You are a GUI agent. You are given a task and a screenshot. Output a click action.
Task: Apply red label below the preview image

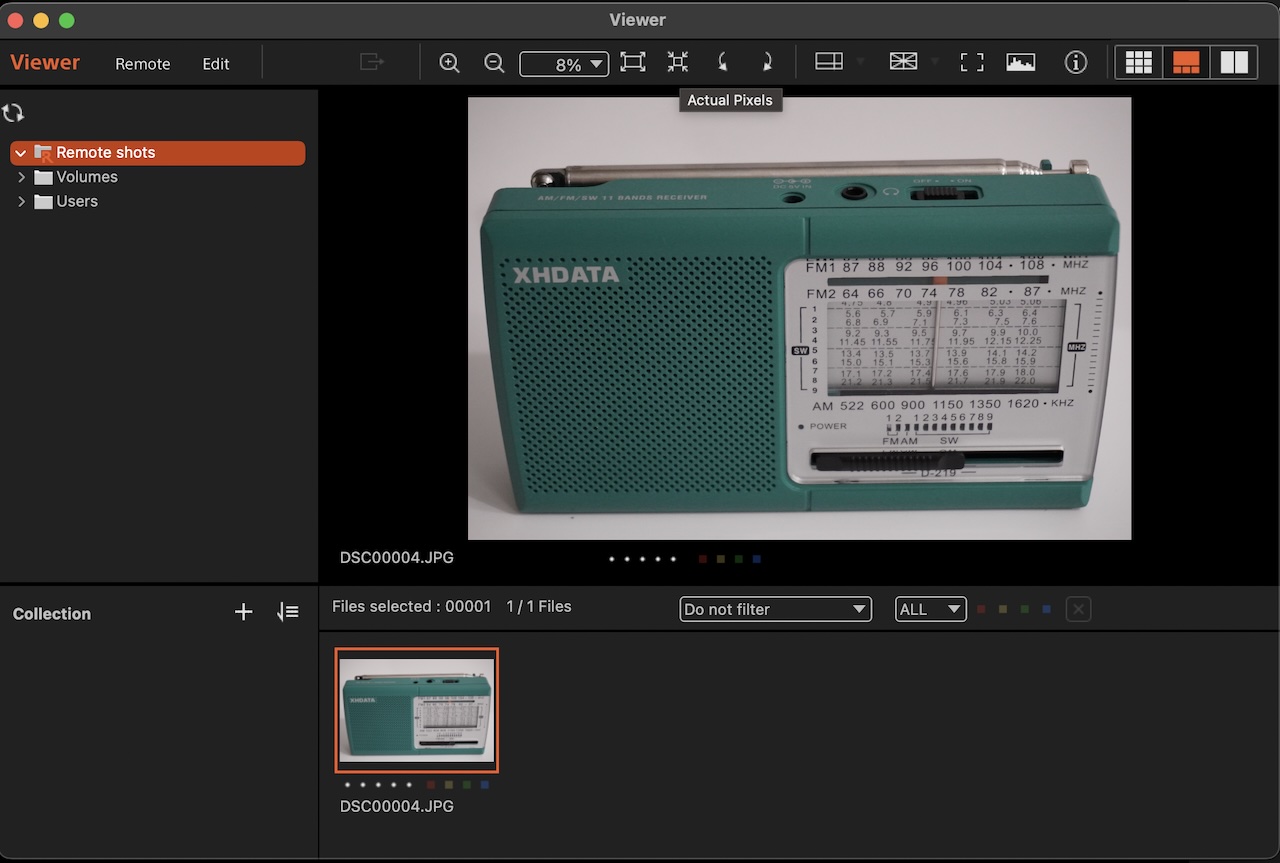703,559
